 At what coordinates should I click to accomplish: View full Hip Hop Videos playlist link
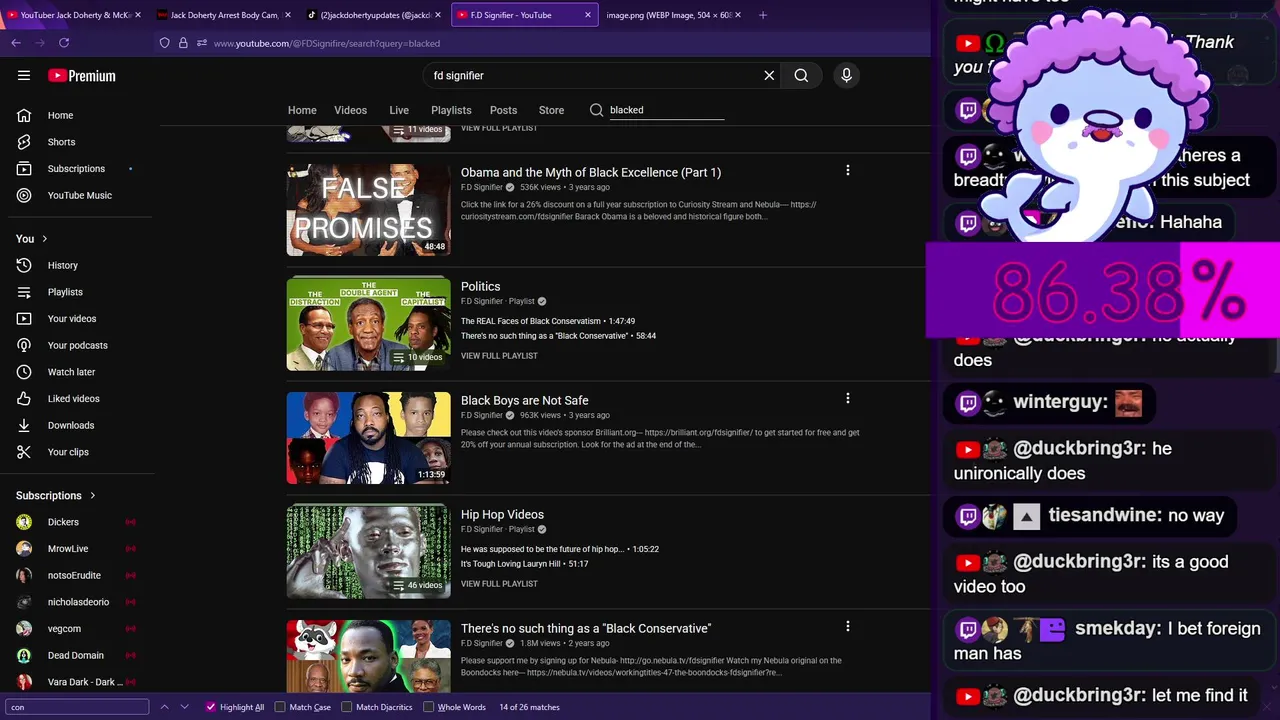tap(499, 584)
